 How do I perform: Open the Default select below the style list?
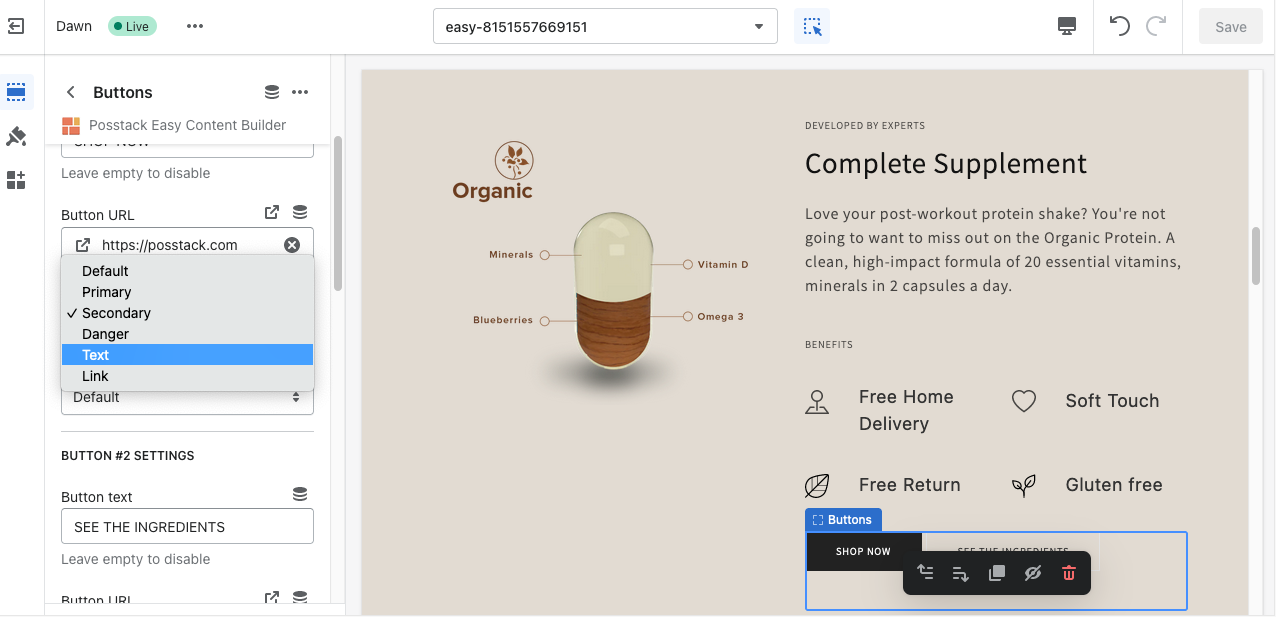click(x=187, y=398)
